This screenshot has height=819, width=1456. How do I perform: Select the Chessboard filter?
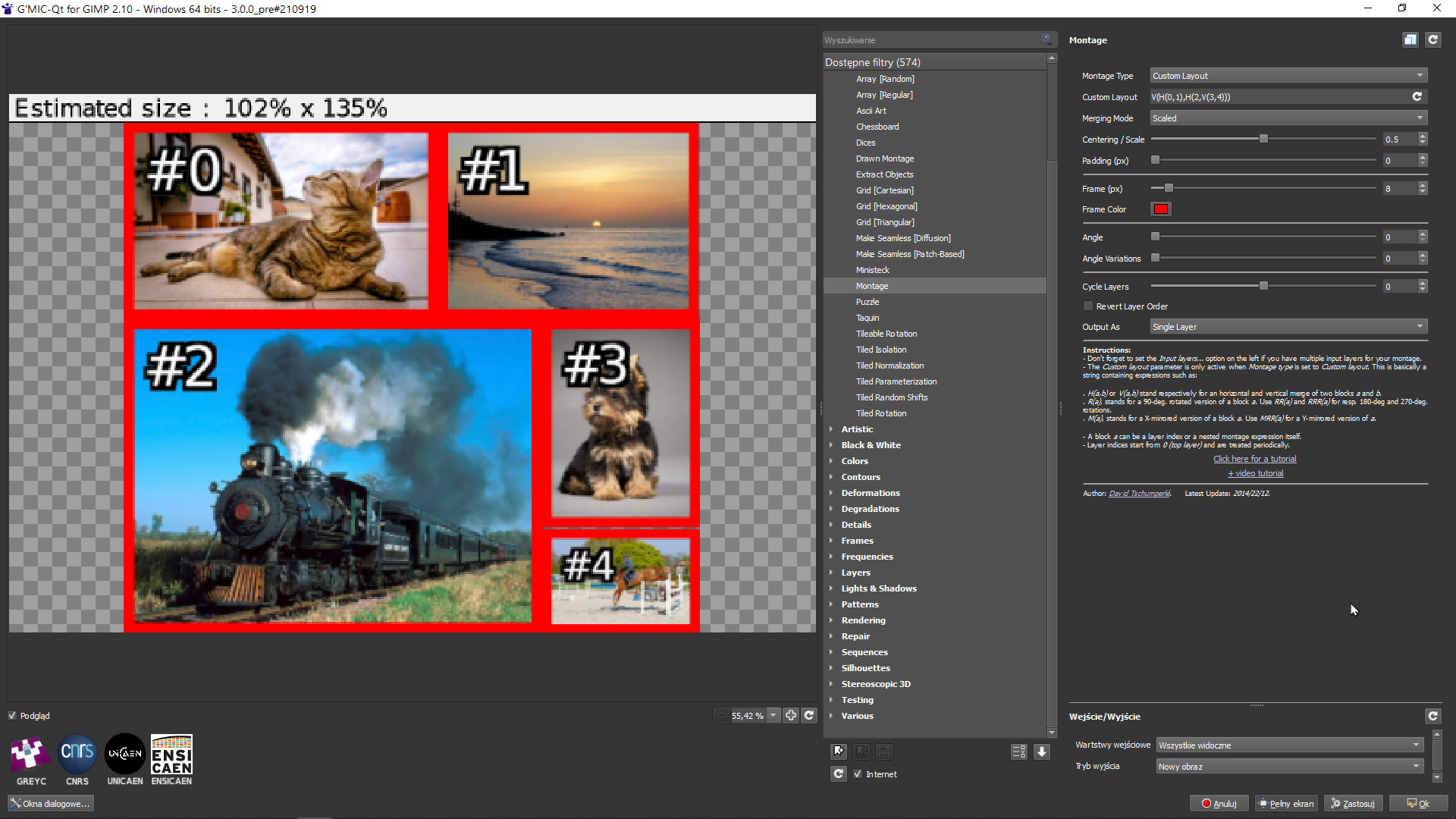click(877, 127)
